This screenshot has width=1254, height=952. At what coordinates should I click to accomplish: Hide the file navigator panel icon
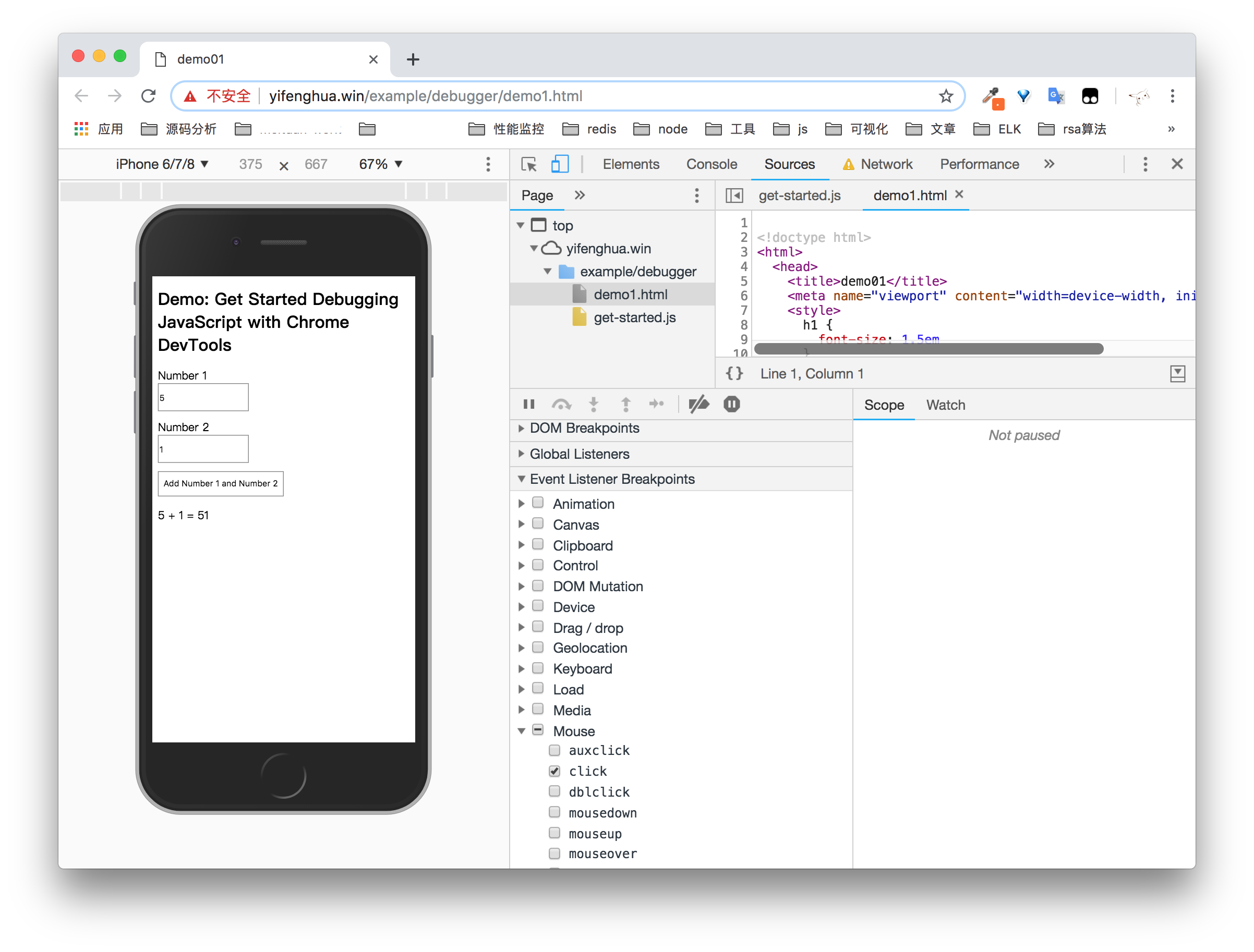pos(734,196)
